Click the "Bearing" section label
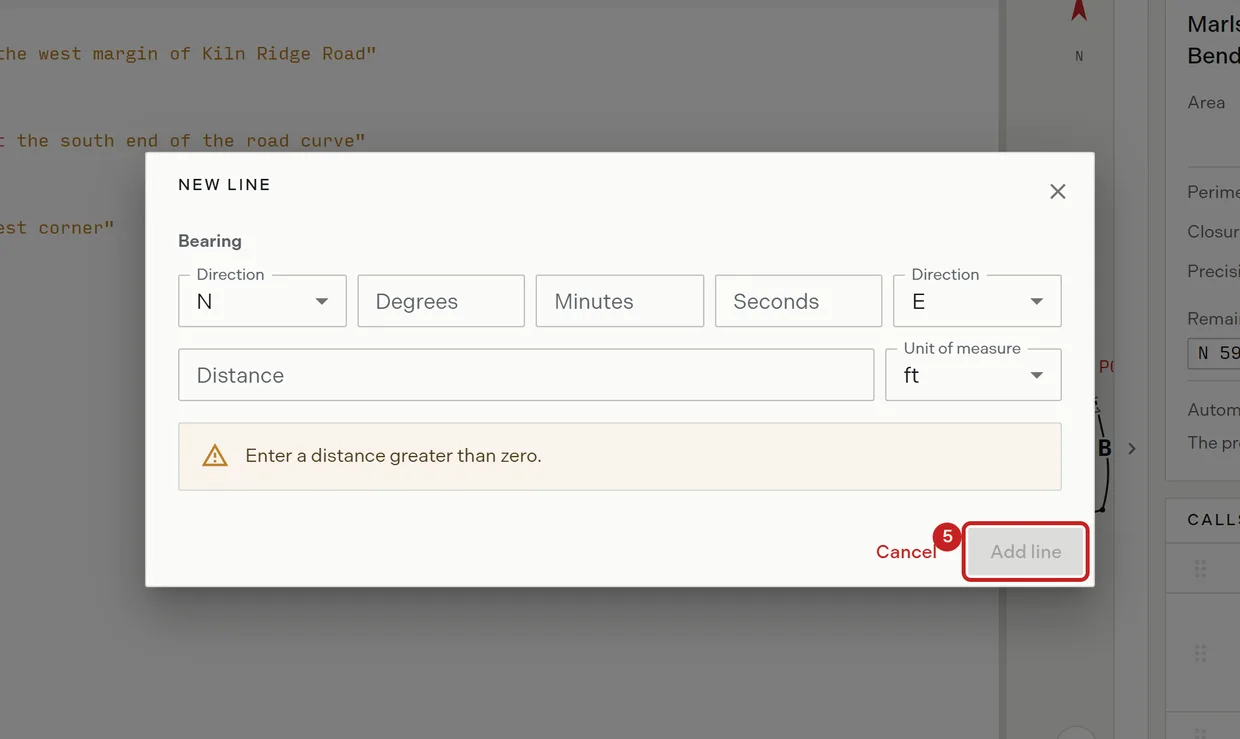The width and height of the screenshot is (1240, 739). point(210,241)
